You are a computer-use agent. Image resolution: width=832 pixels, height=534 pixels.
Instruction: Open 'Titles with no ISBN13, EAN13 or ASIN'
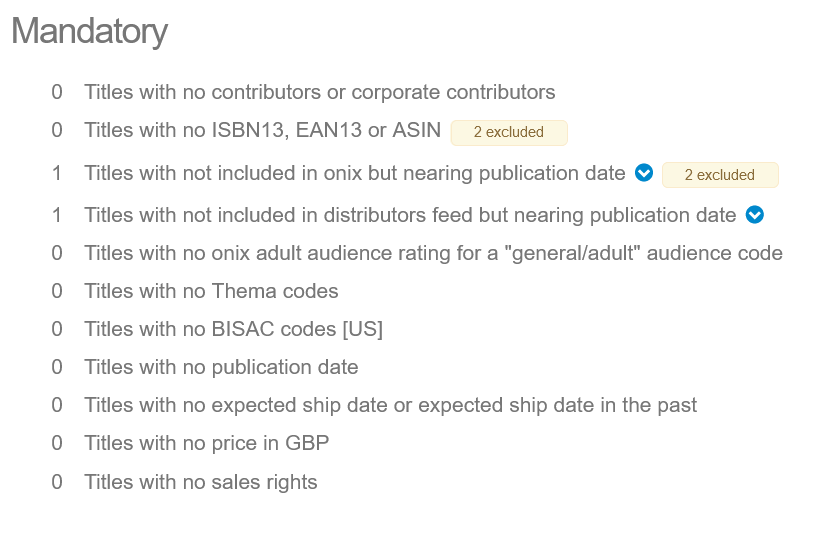click(x=262, y=130)
